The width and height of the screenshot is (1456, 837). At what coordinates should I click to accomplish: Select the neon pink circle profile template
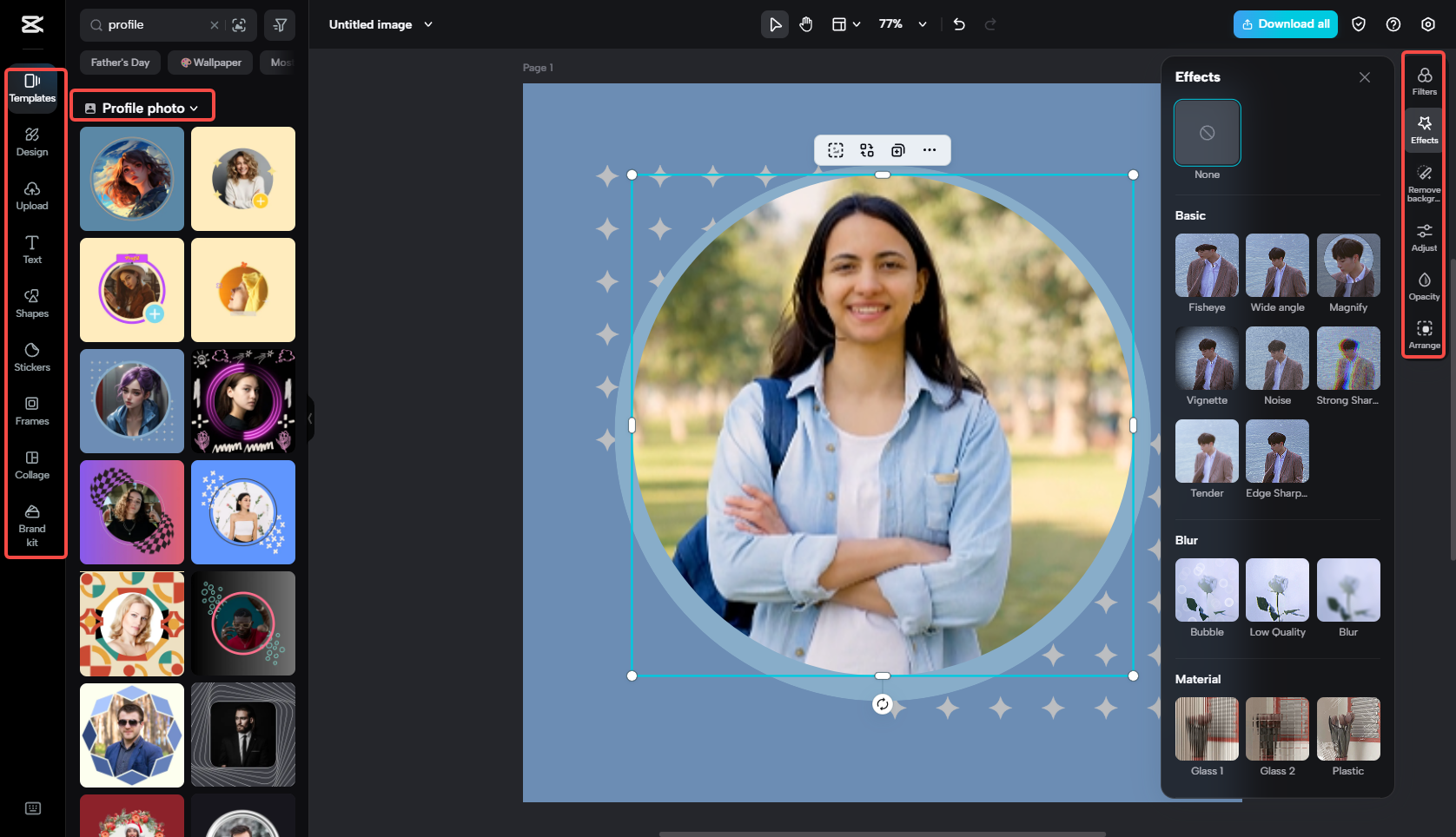coord(243,401)
